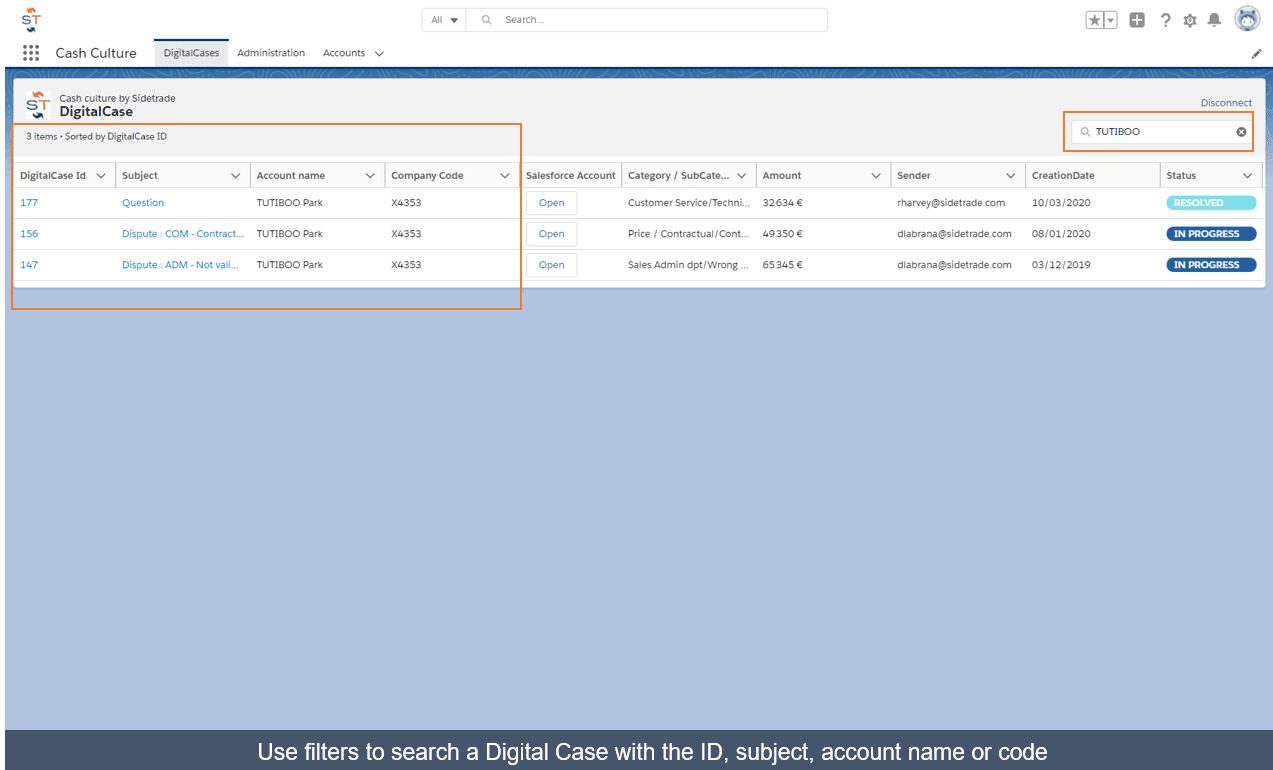Image resolution: width=1273 pixels, height=770 pixels.
Task: Open the Notifications bell icon
Action: click(1214, 20)
